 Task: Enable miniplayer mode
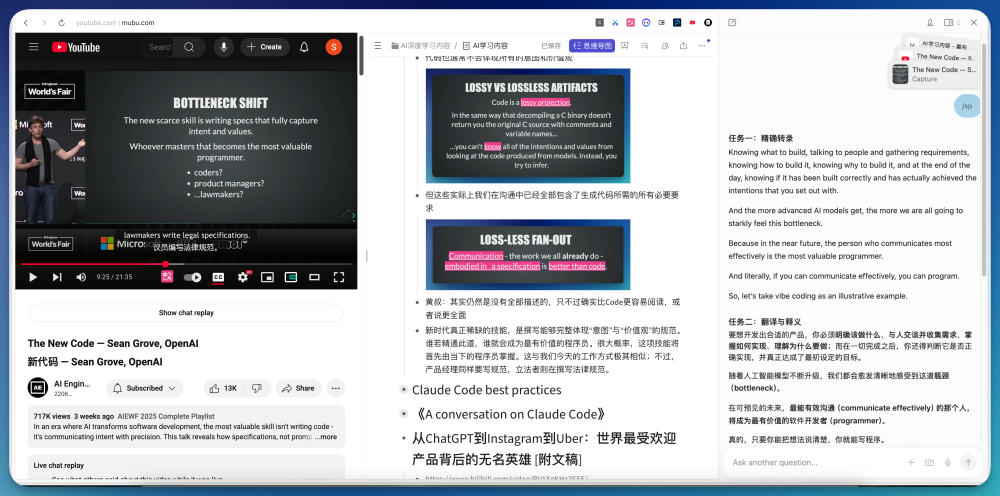tap(267, 277)
